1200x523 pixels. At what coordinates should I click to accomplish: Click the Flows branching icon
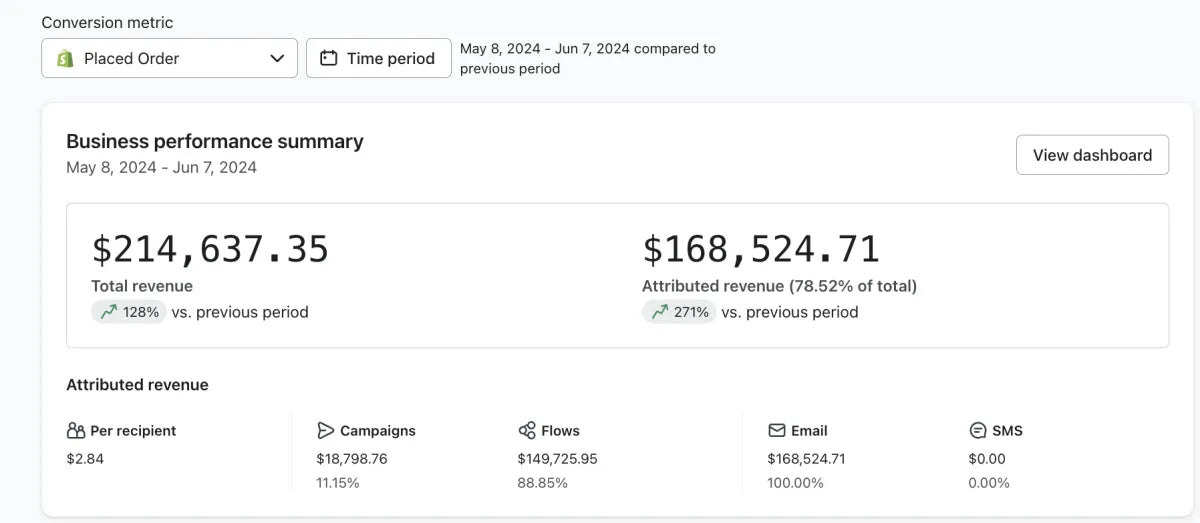527,431
